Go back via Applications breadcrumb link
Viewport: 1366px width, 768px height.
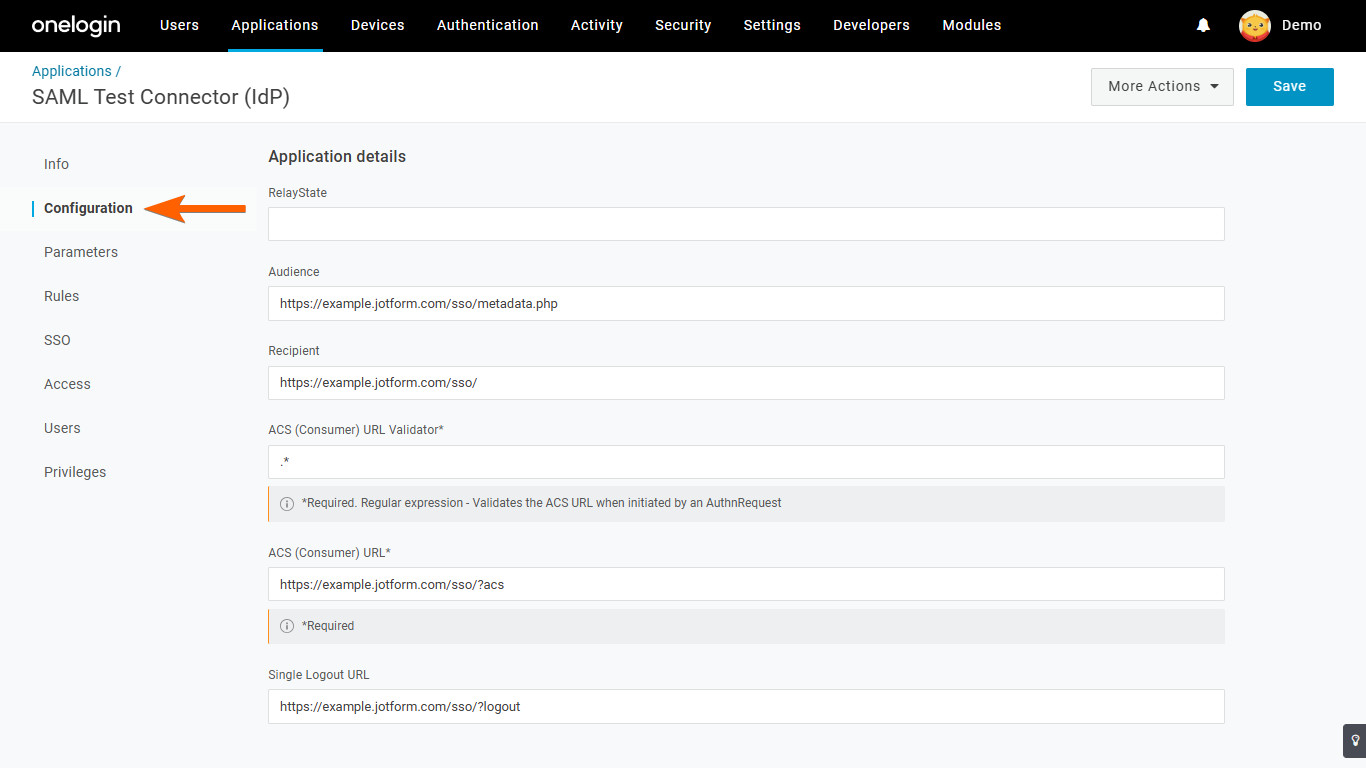click(71, 71)
